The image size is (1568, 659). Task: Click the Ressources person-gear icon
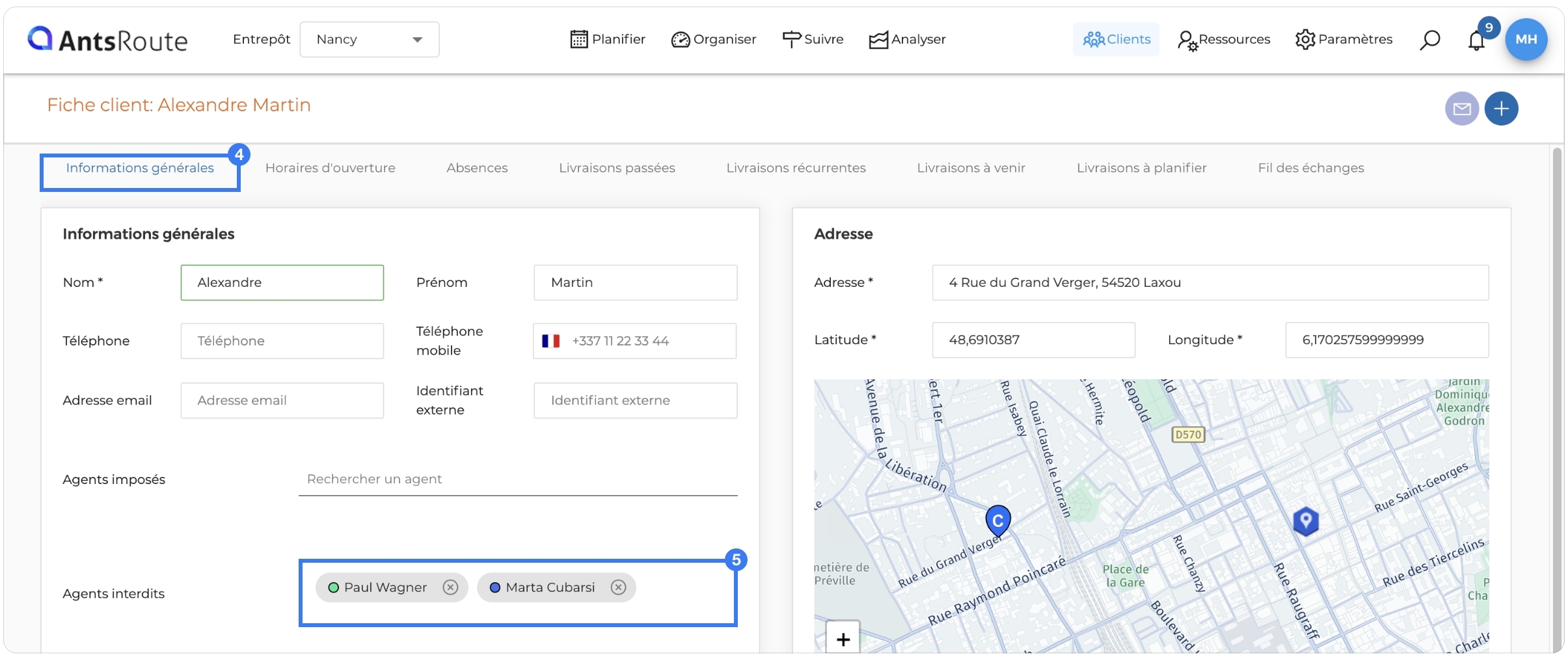(x=1187, y=41)
